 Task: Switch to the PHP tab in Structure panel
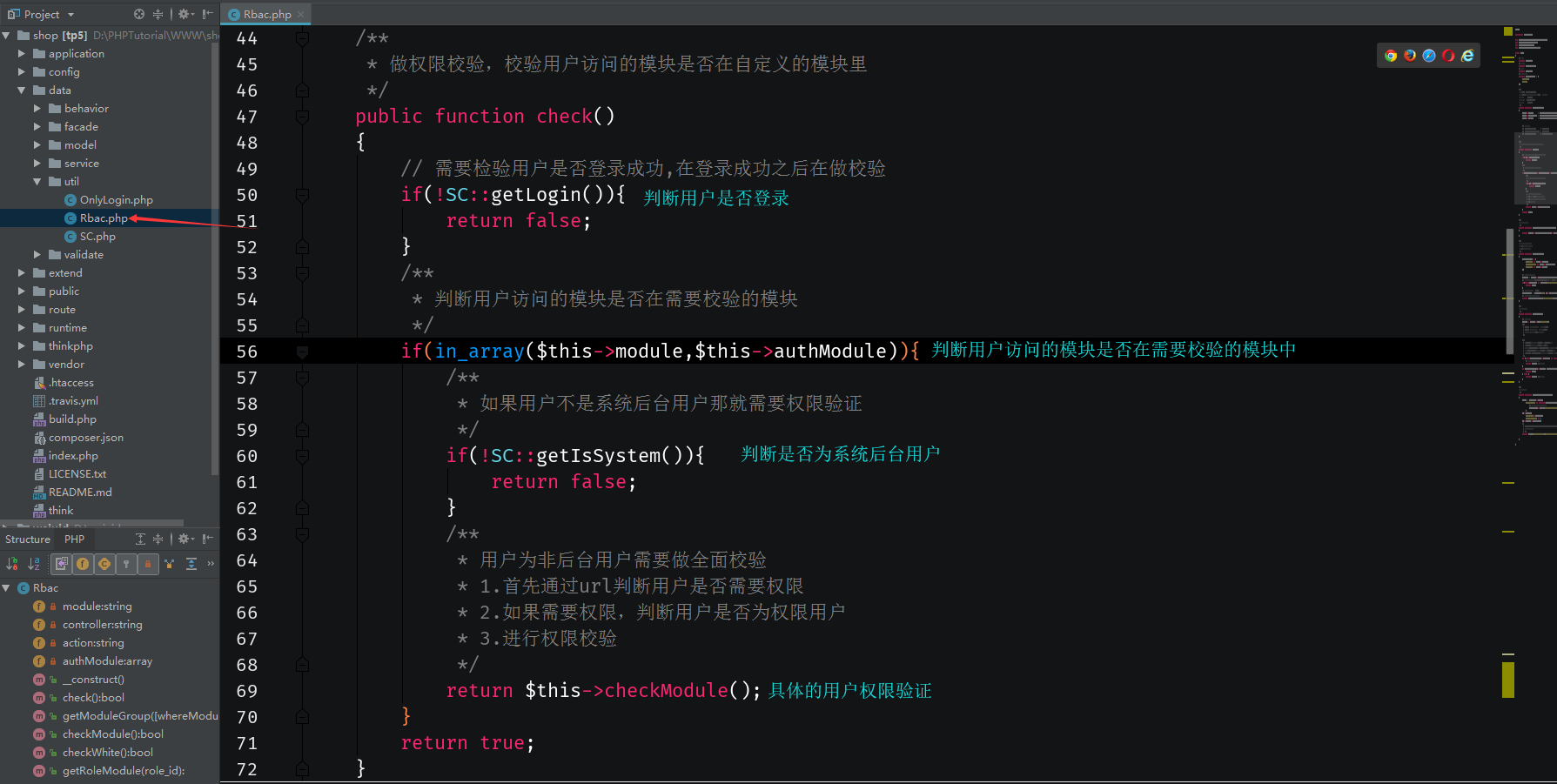click(x=74, y=539)
